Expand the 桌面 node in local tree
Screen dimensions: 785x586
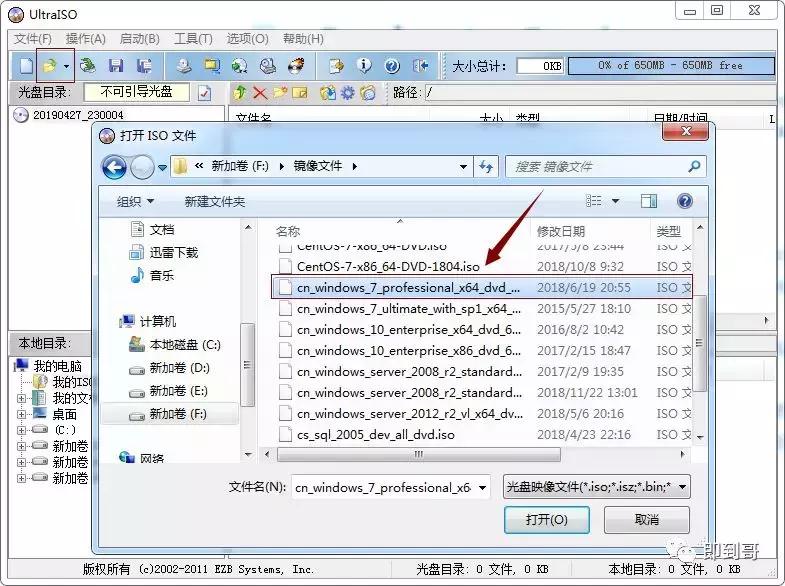pyautogui.click(x=21, y=414)
